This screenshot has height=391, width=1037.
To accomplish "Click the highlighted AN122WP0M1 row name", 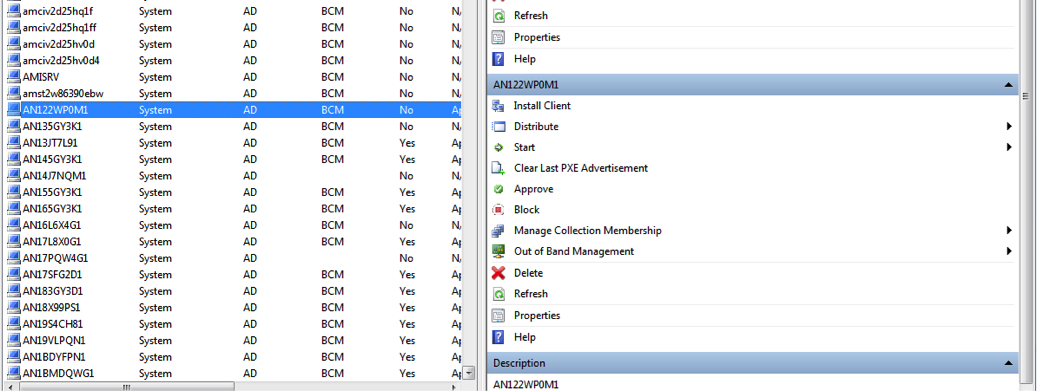I will point(55,110).
